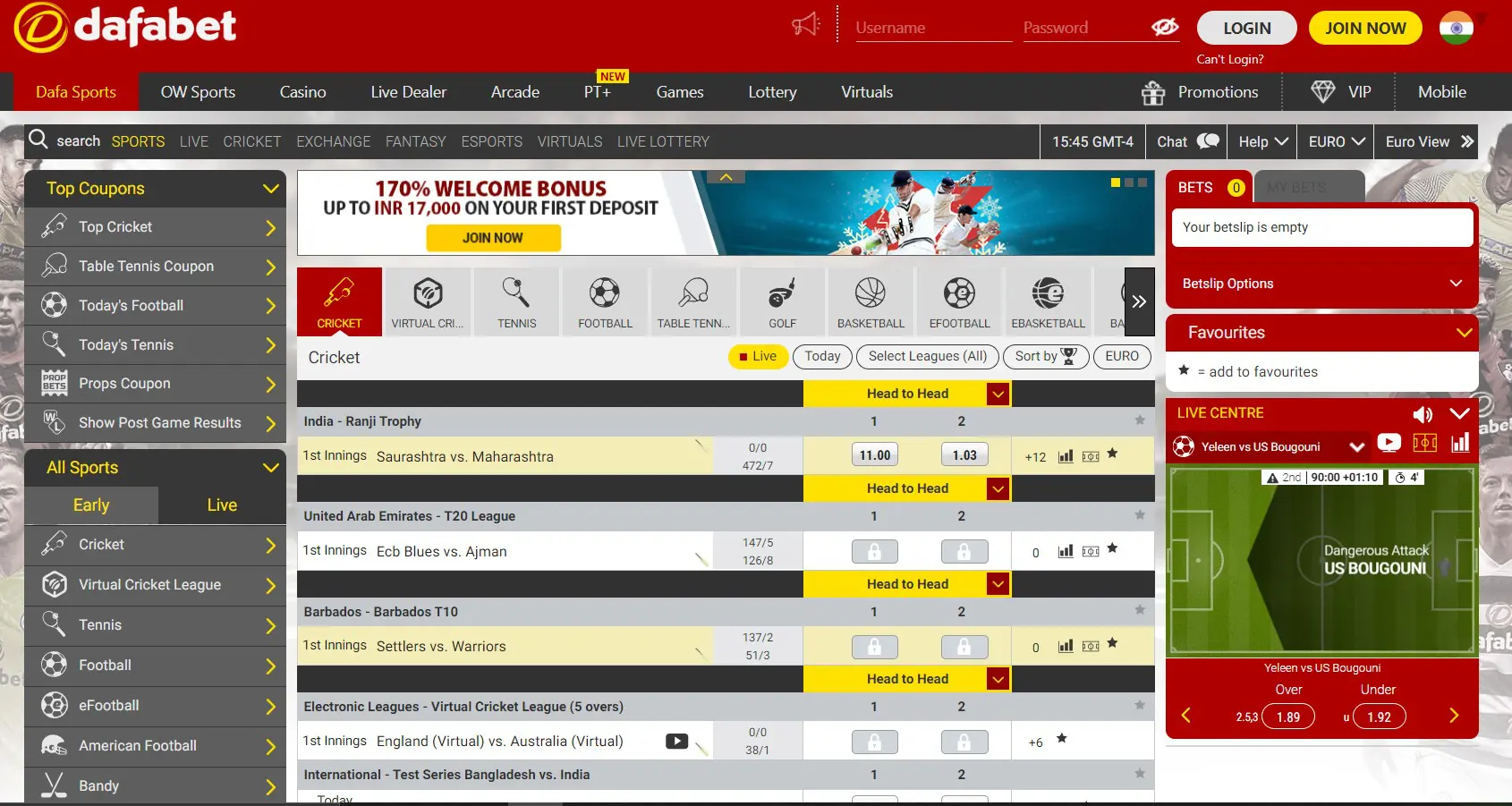Open Live Centre video stream icon
This screenshot has width=1512, height=806.
click(x=1389, y=443)
